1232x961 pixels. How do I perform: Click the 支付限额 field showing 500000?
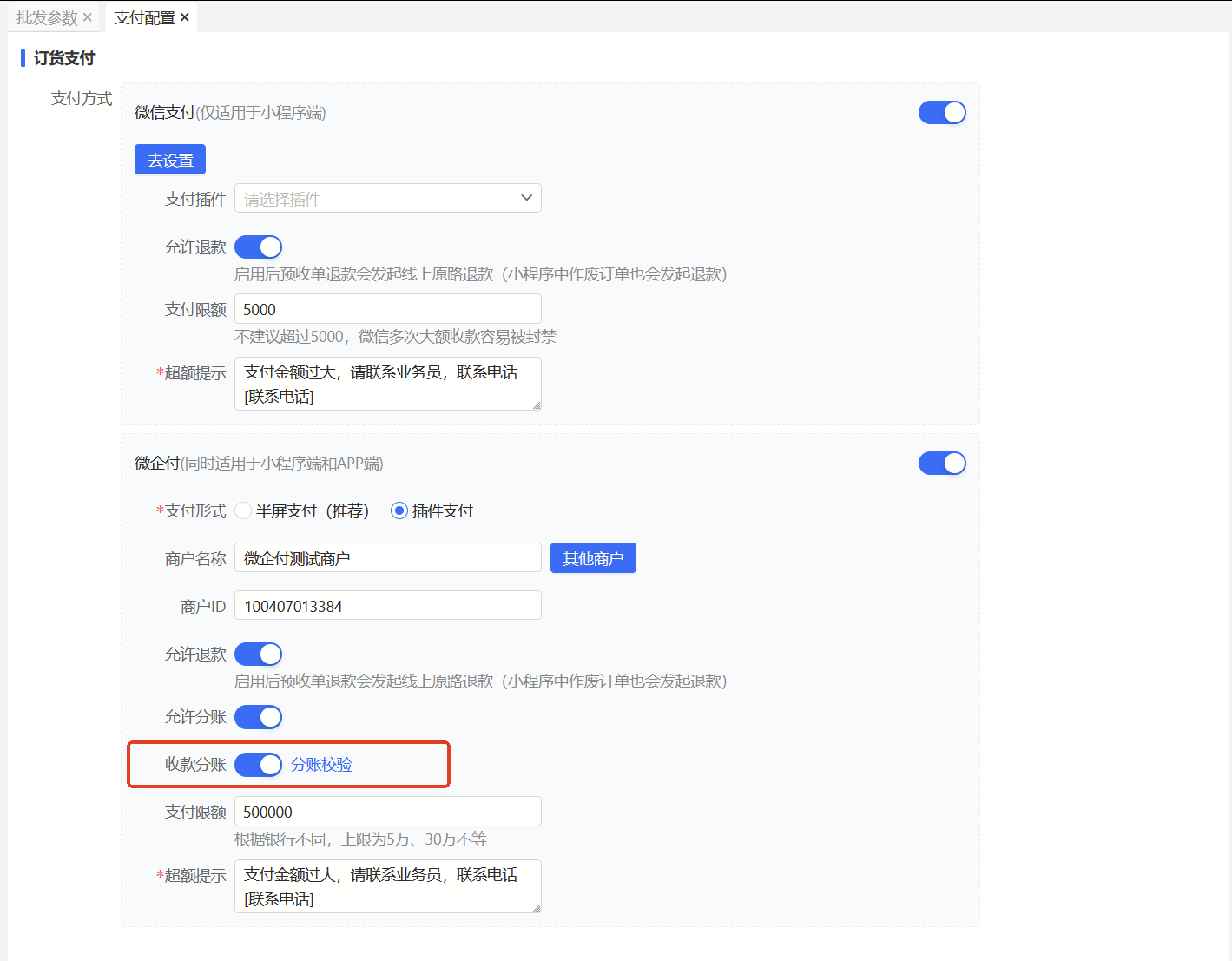click(x=388, y=812)
